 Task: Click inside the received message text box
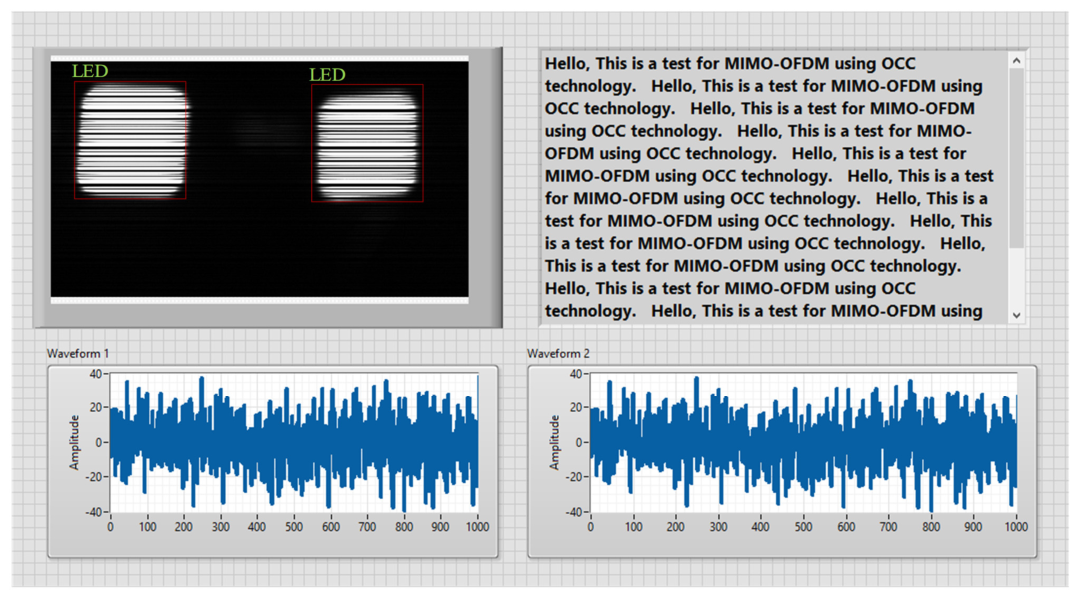[775, 187]
